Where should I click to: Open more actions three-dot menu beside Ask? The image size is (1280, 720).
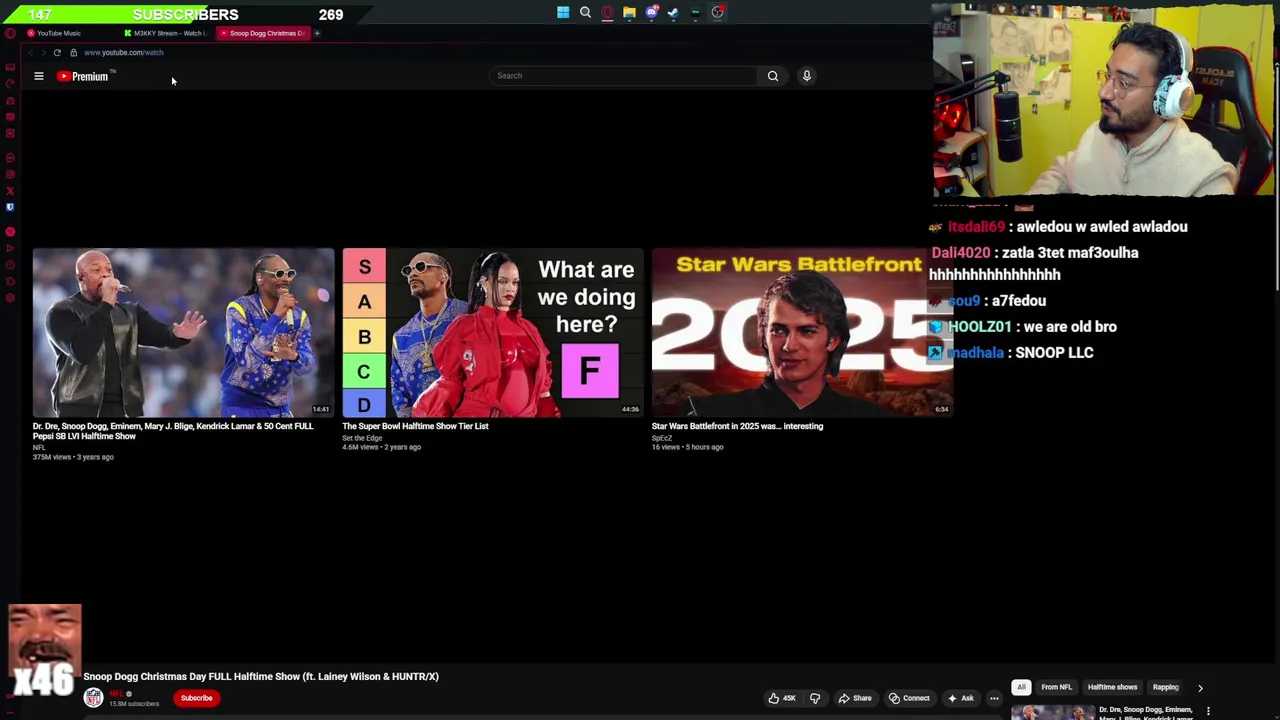pyautogui.click(x=994, y=698)
